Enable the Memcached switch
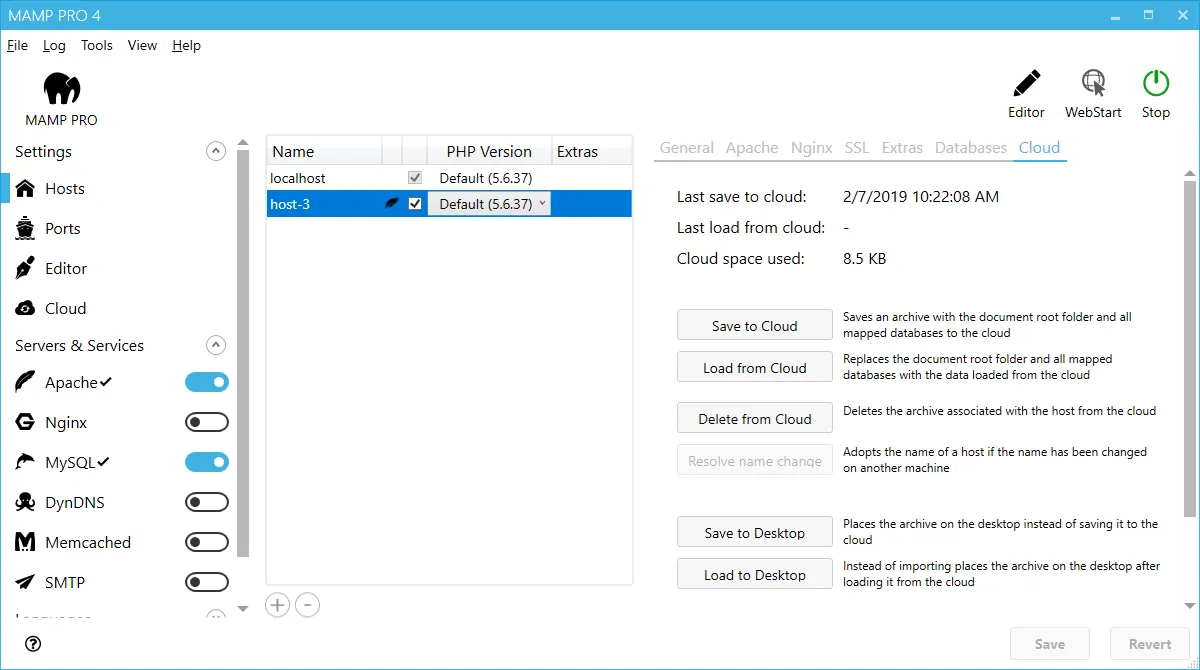Screen dimensions: 1200x670 [x=207, y=542]
